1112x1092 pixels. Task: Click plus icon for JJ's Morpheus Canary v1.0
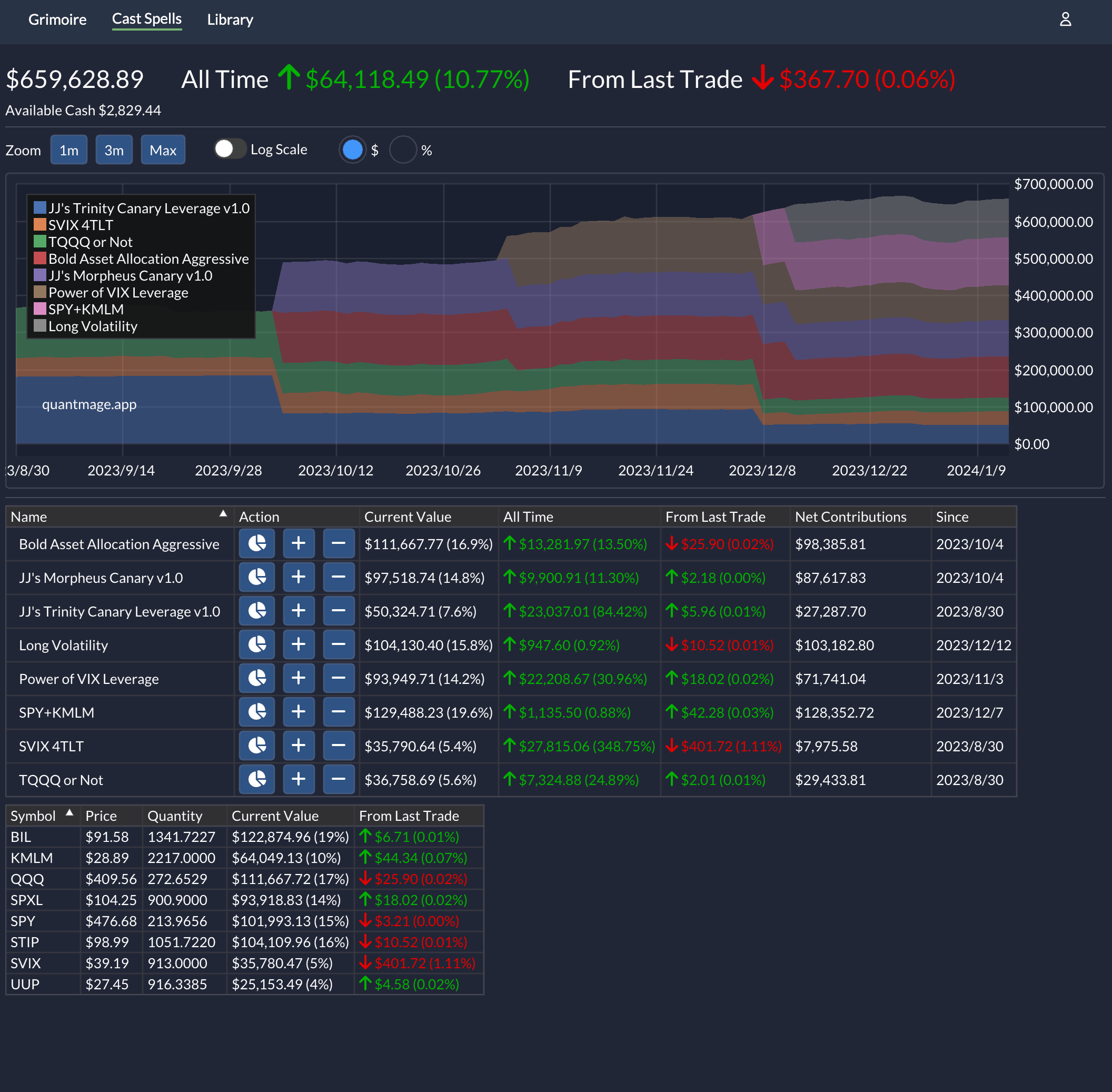[298, 577]
